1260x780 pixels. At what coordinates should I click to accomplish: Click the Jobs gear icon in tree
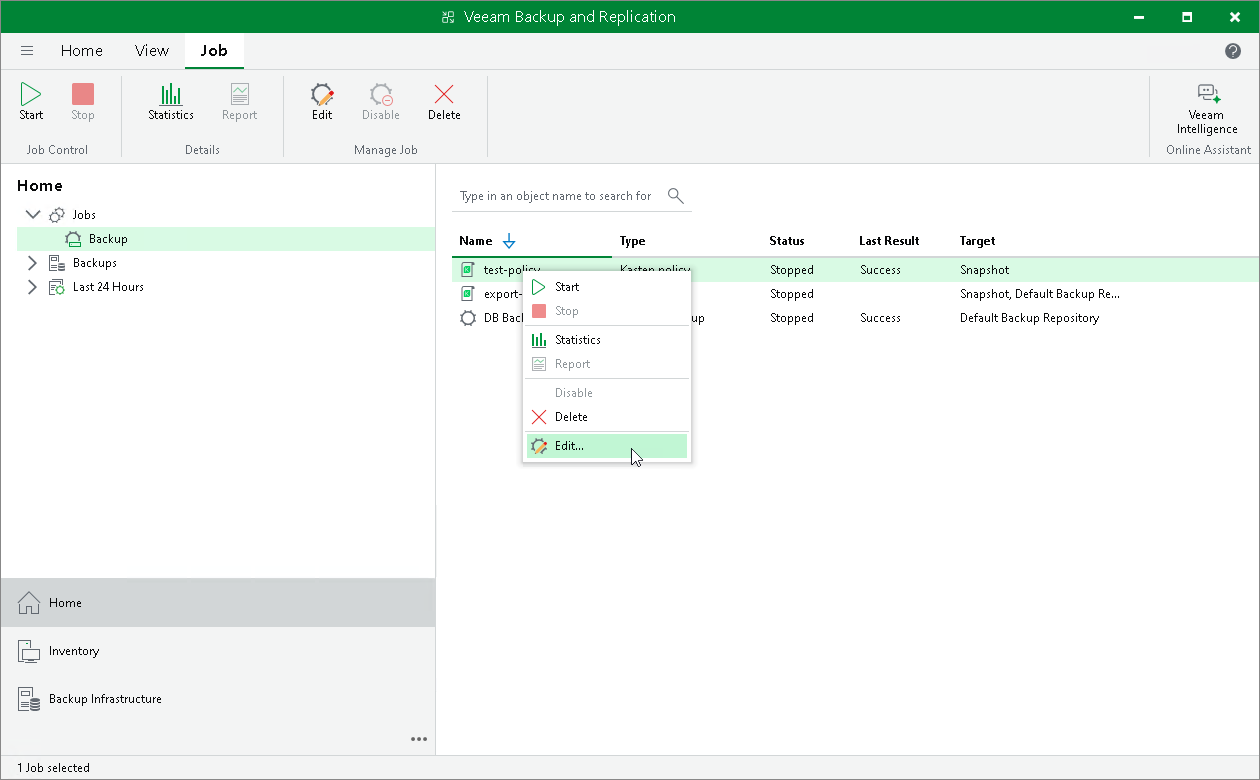click(x=57, y=215)
